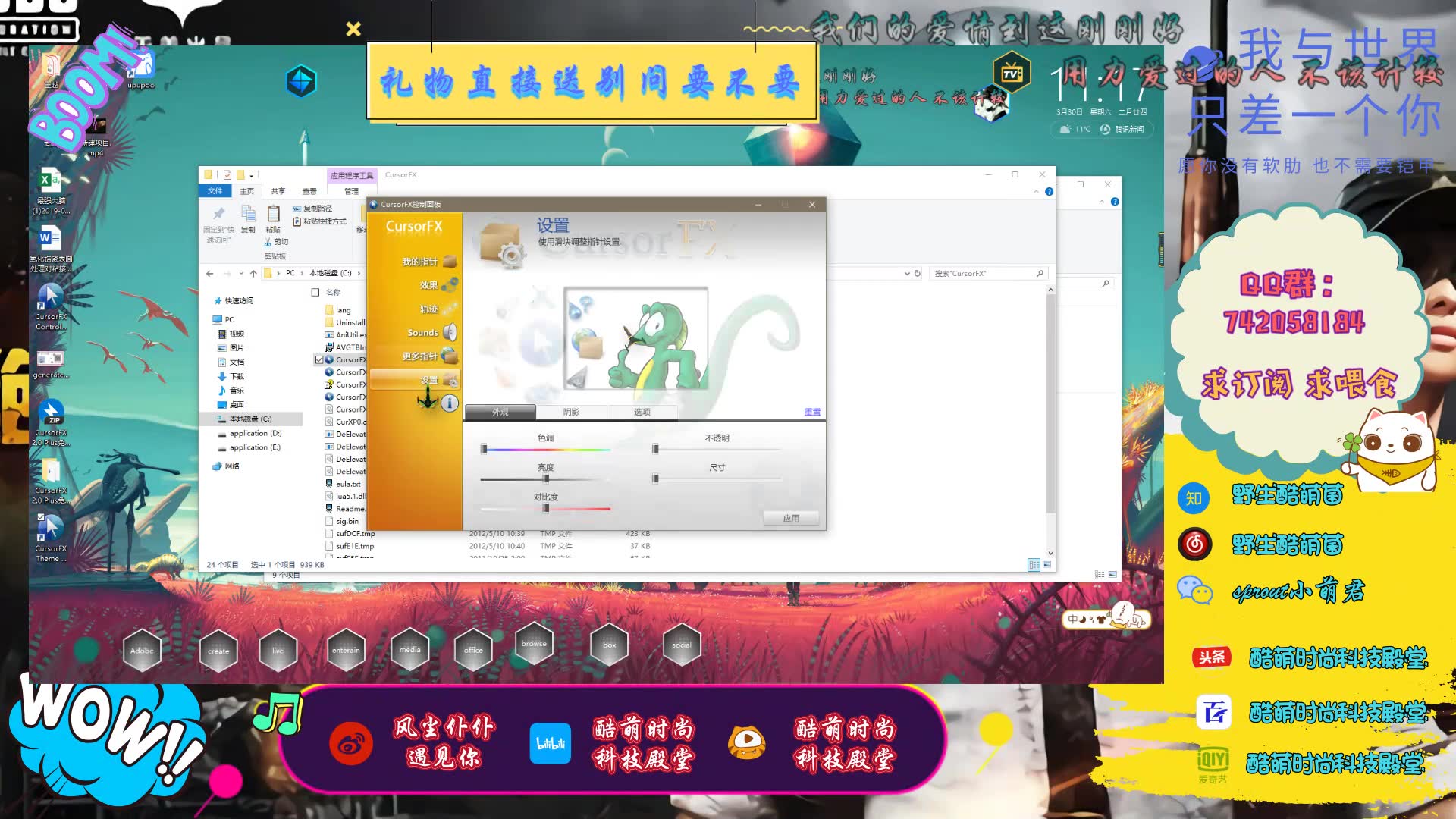This screenshot has width=1456, height=819.
Task: Open the 文件 menu in File Explorer
Action: coord(215,190)
